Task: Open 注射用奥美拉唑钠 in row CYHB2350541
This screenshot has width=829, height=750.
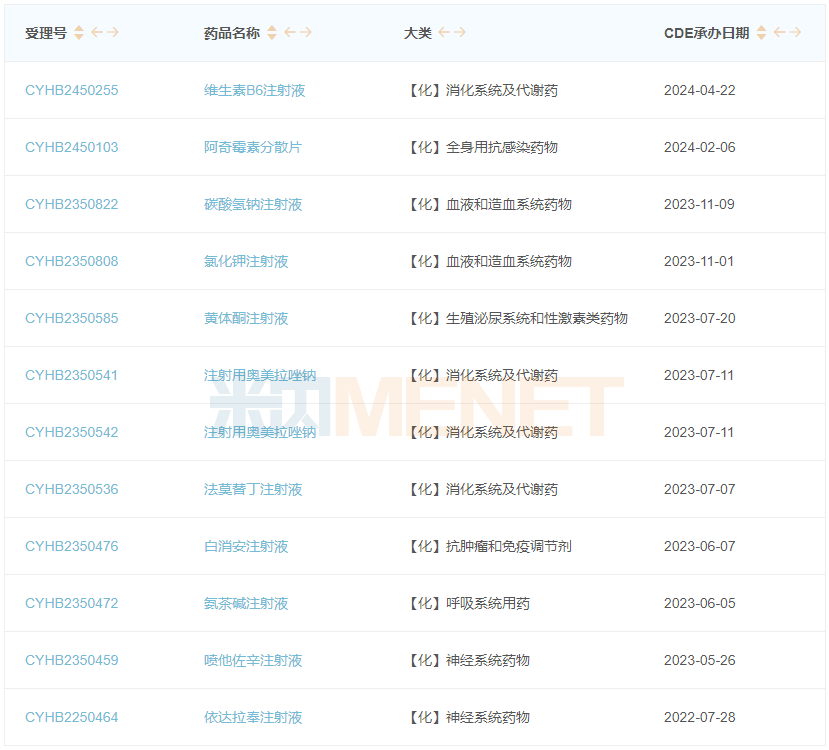Action: click(x=260, y=376)
